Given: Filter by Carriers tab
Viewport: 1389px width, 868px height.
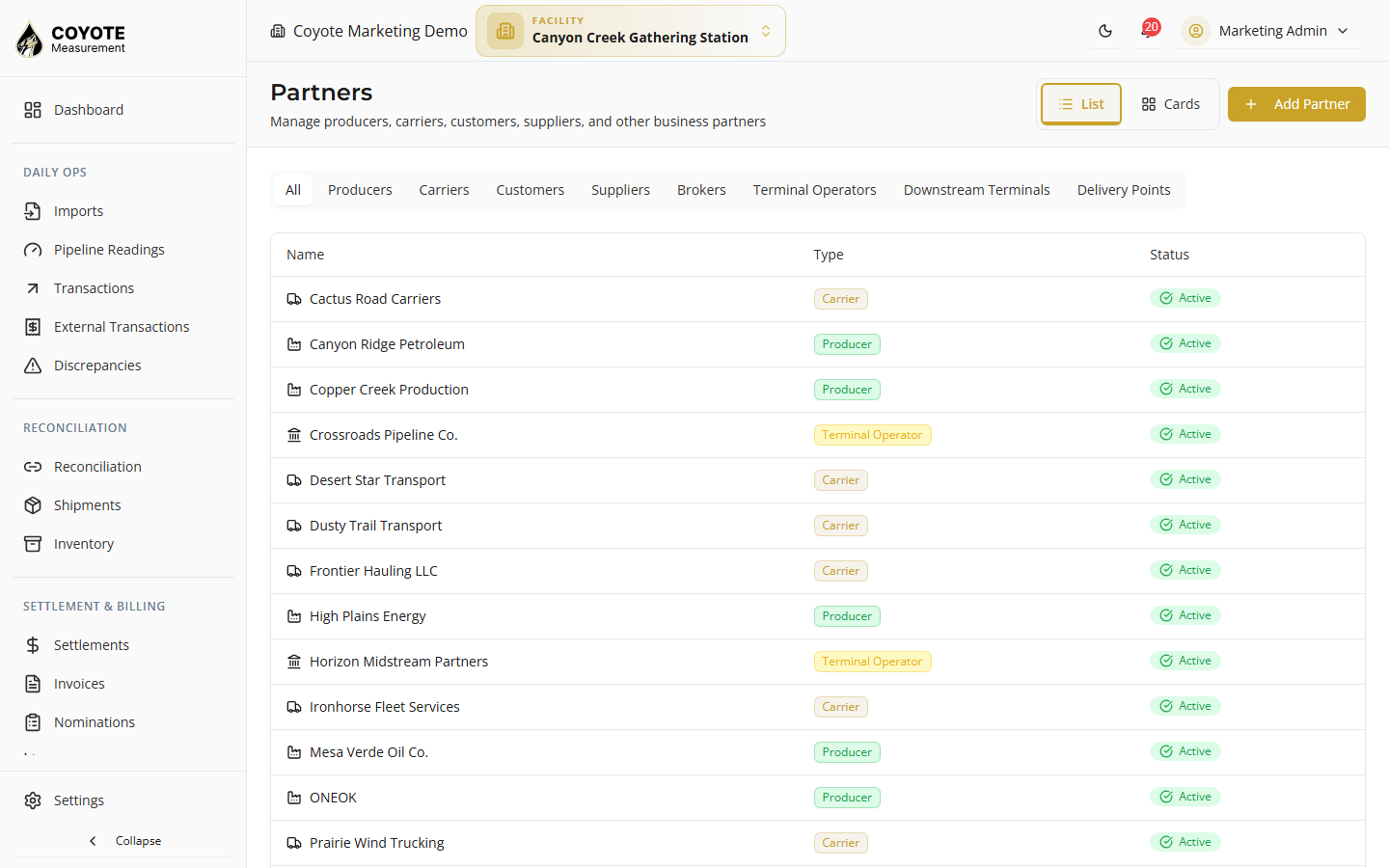Looking at the screenshot, I should pyautogui.click(x=444, y=190).
